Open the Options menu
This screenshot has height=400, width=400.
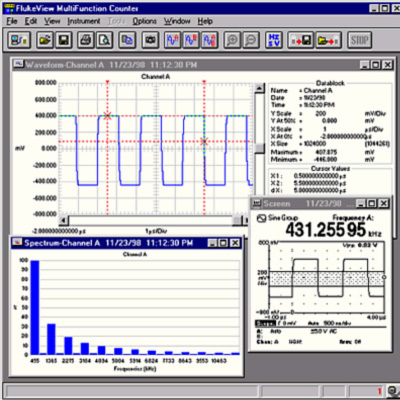[x=145, y=21]
